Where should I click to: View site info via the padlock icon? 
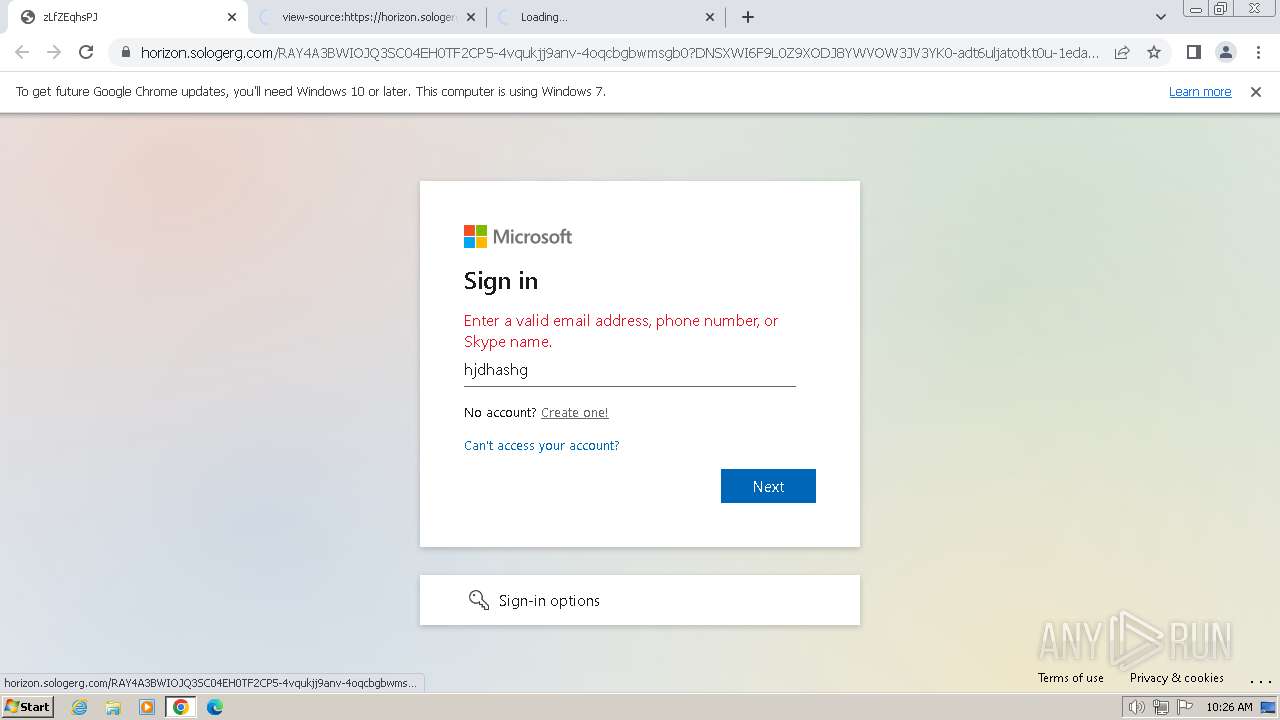click(126, 53)
